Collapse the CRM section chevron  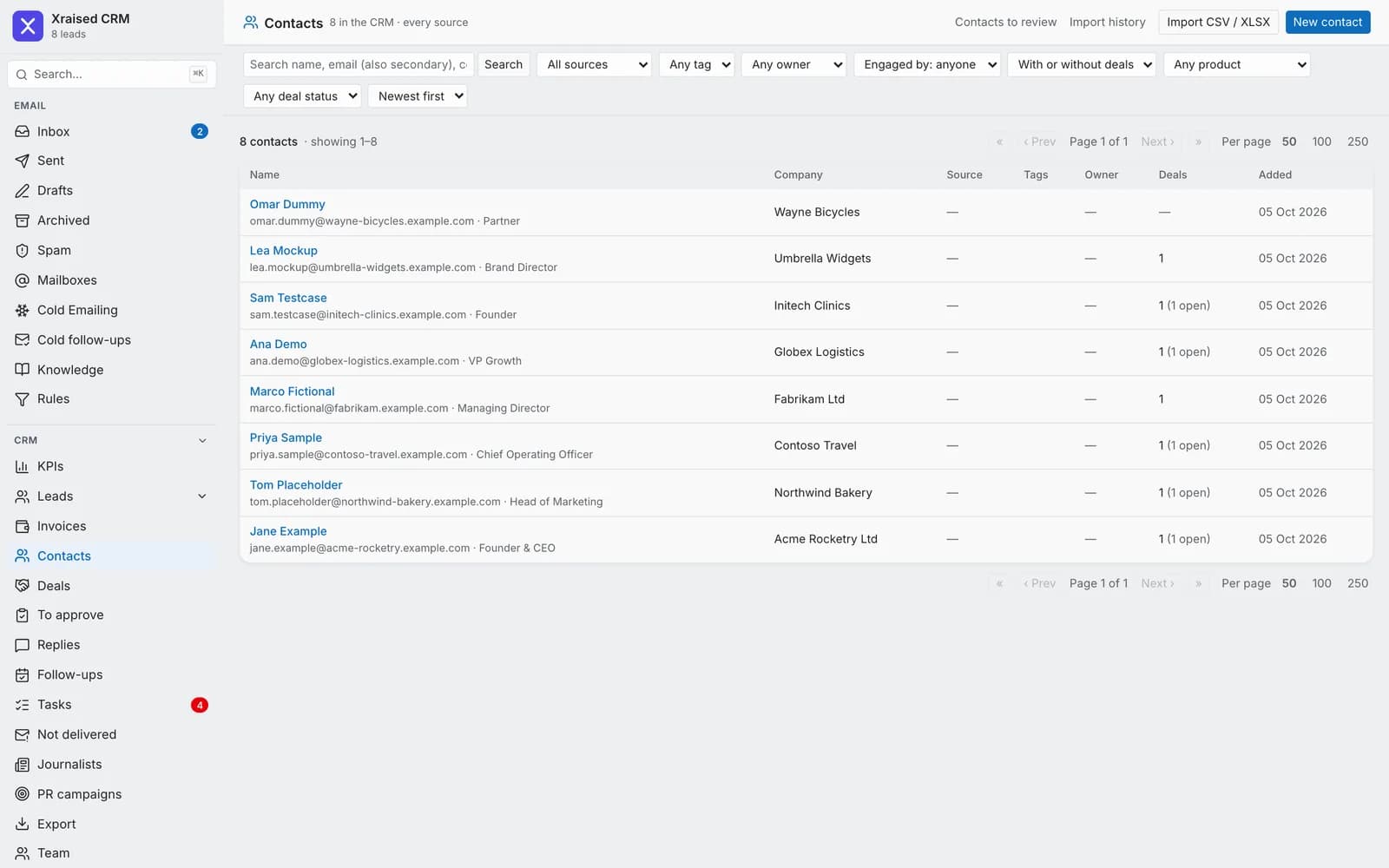click(x=202, y=441)
